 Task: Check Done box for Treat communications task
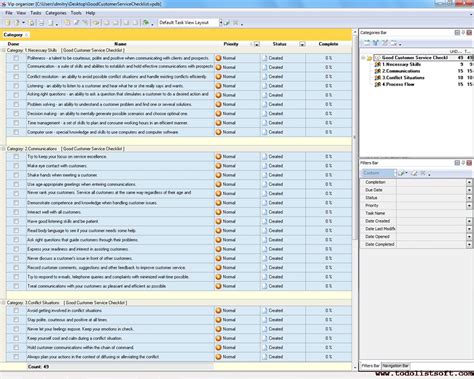pyautogui.click(x=16, y=286)
